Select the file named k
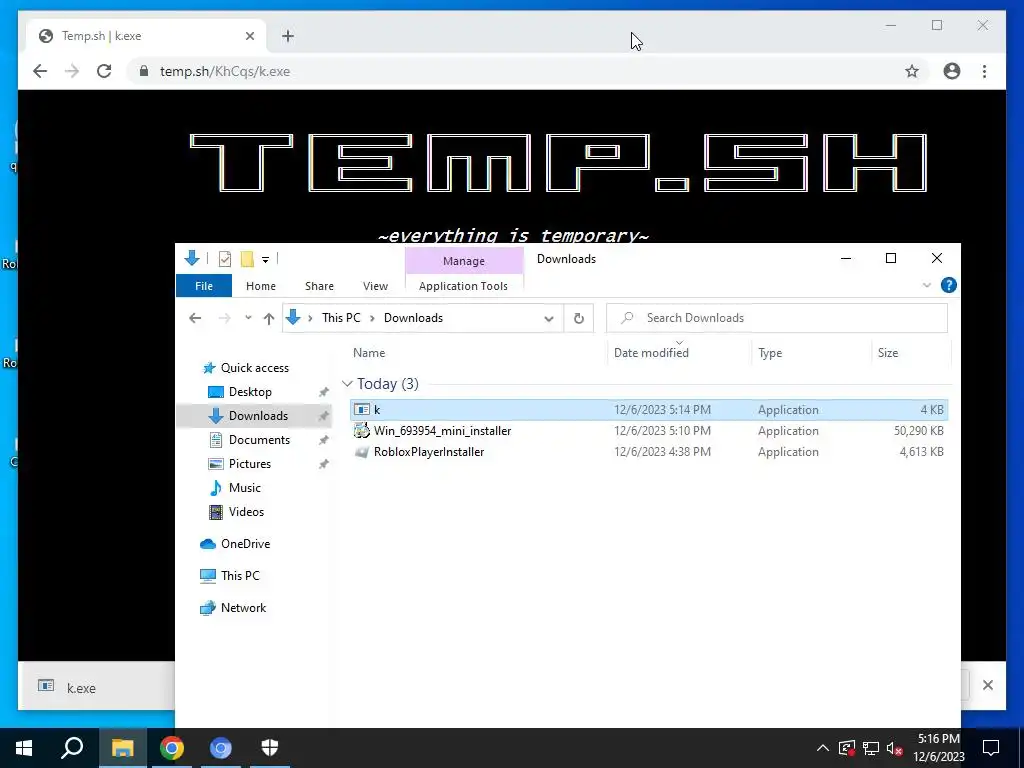1024x768 pixels. 649,409
